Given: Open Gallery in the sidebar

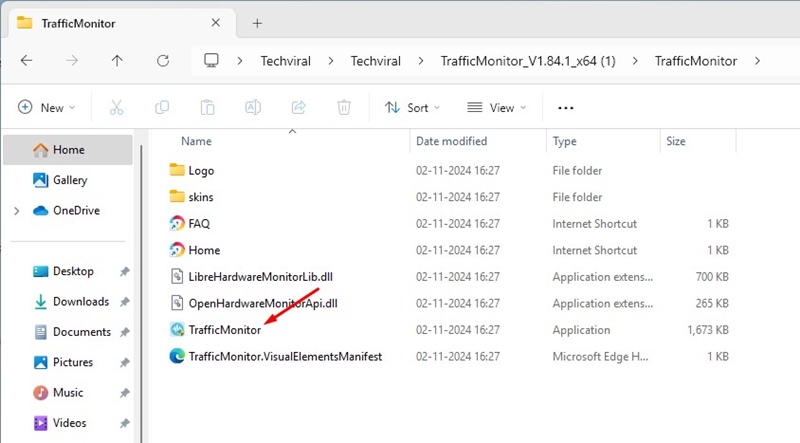Looking at the screenshot, I should (x=70, y=180).
